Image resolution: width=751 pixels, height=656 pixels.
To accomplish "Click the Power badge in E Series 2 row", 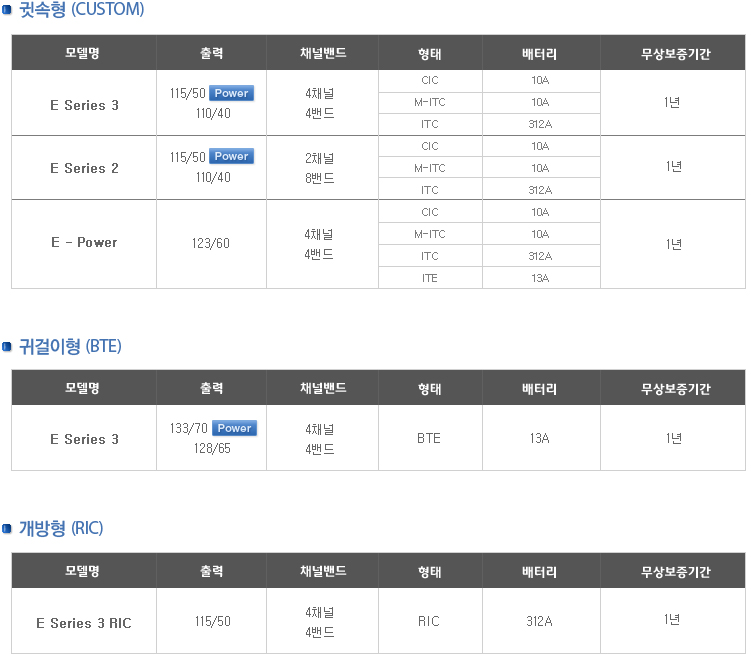I will click(231, 156).
